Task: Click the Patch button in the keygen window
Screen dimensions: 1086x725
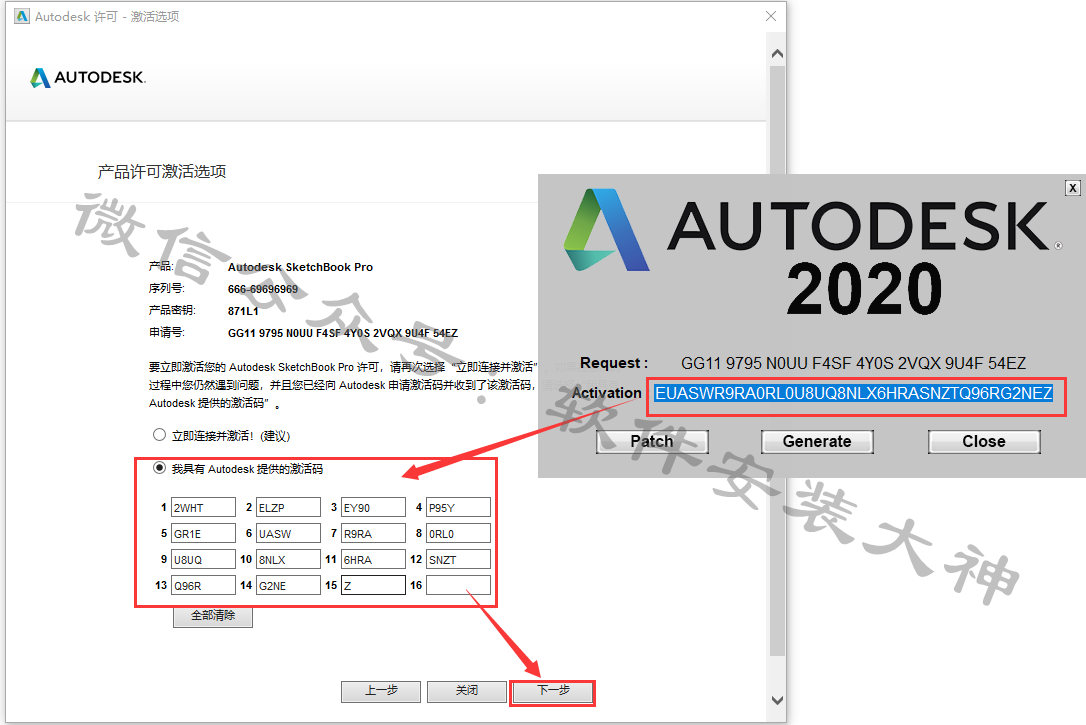Action: click(x=652, y=441)
